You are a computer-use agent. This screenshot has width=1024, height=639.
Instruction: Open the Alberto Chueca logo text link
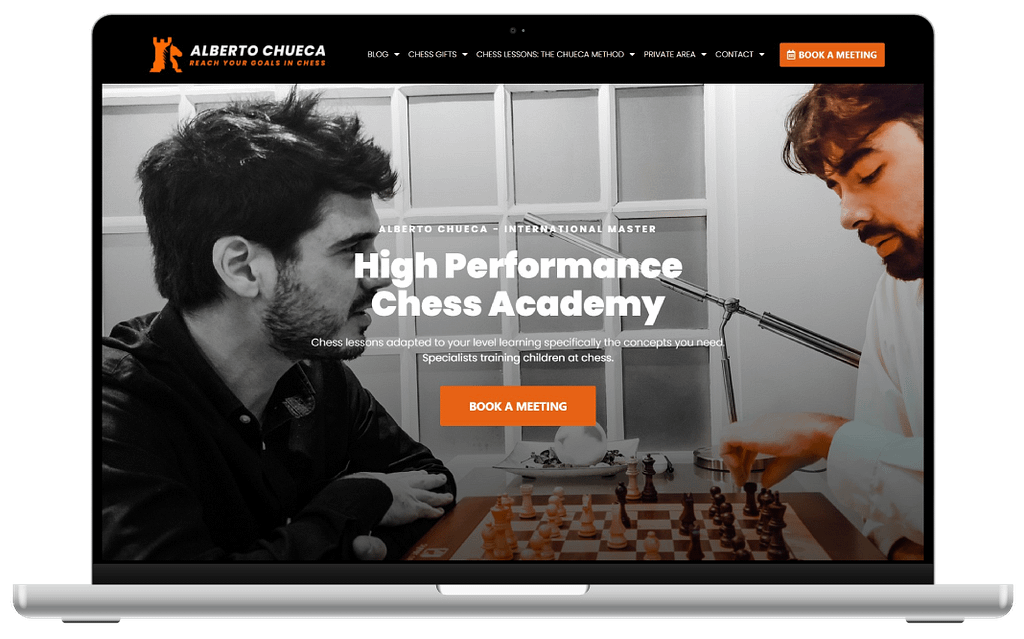coord(257,50)
